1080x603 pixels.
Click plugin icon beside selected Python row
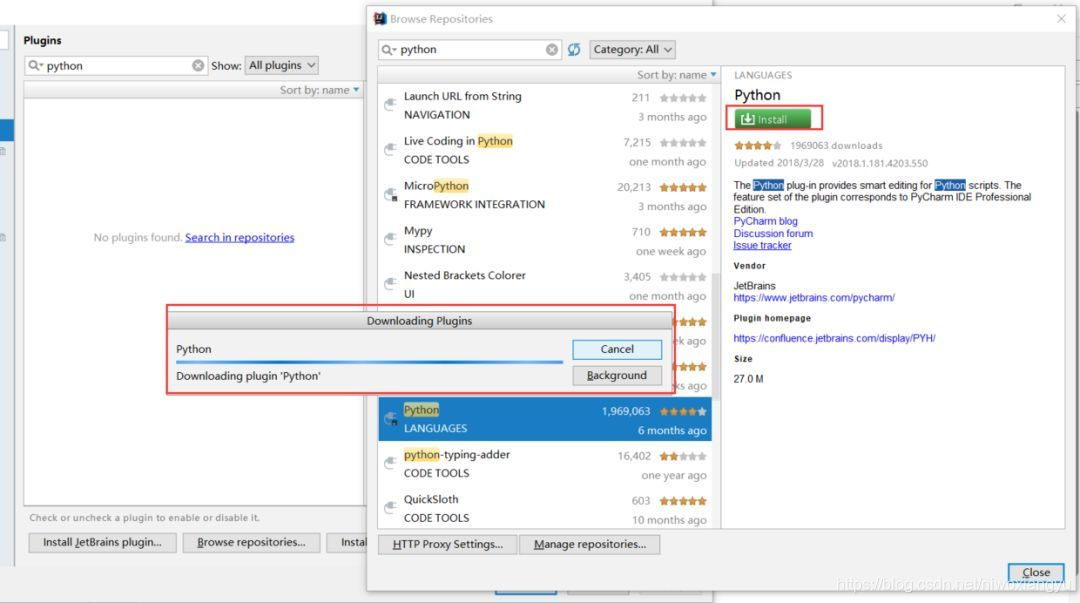pos(391,418)
